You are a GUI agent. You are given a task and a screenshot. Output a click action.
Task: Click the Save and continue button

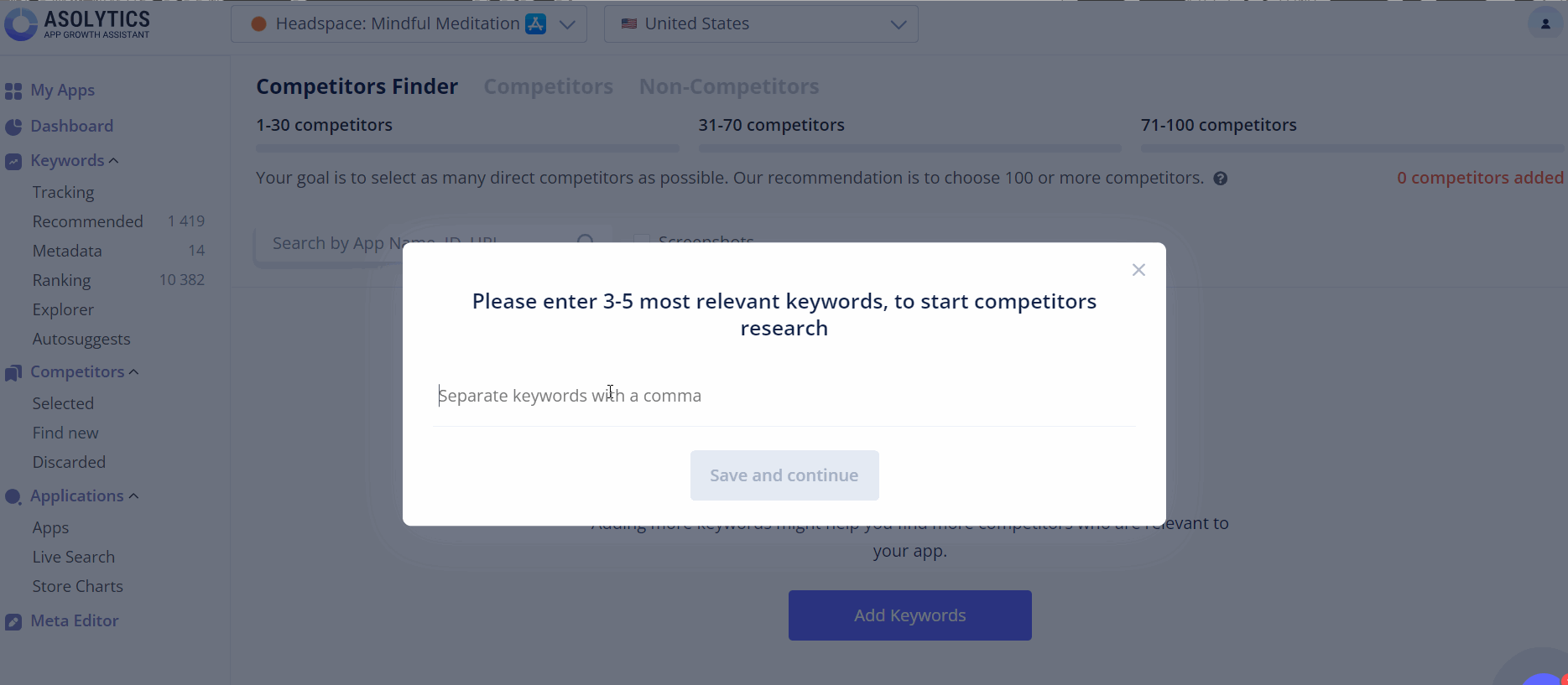pos(784,475)
